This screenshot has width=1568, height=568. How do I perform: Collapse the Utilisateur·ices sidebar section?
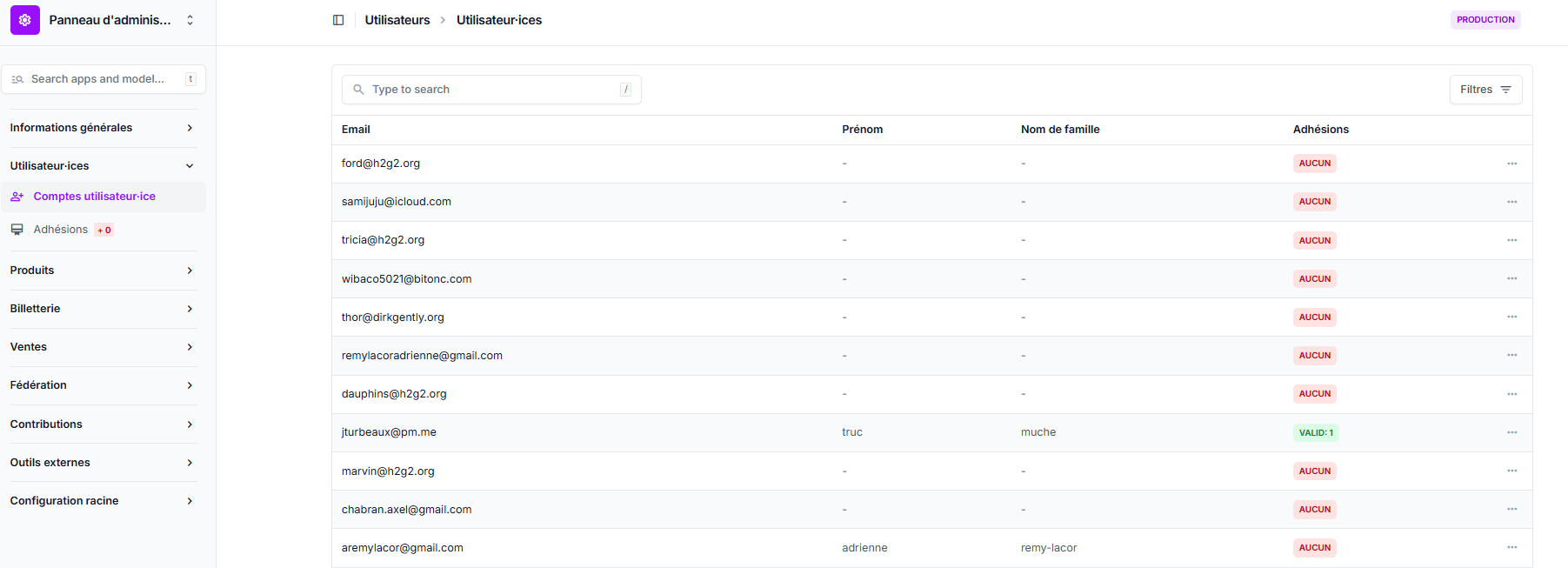tap(190, 166)
